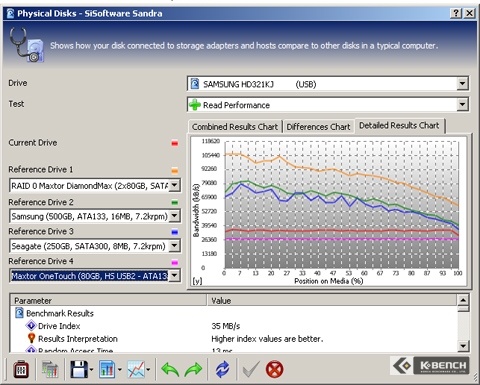Open the Drive dropdown showing SAMSUNG HD321KJ
This screenshot has height=385, width=480.
click(x=462, y=84)
